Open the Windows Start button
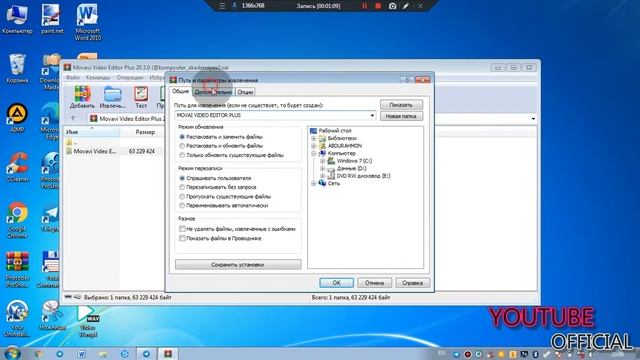The image size is (640, 360). pos(12,353)
